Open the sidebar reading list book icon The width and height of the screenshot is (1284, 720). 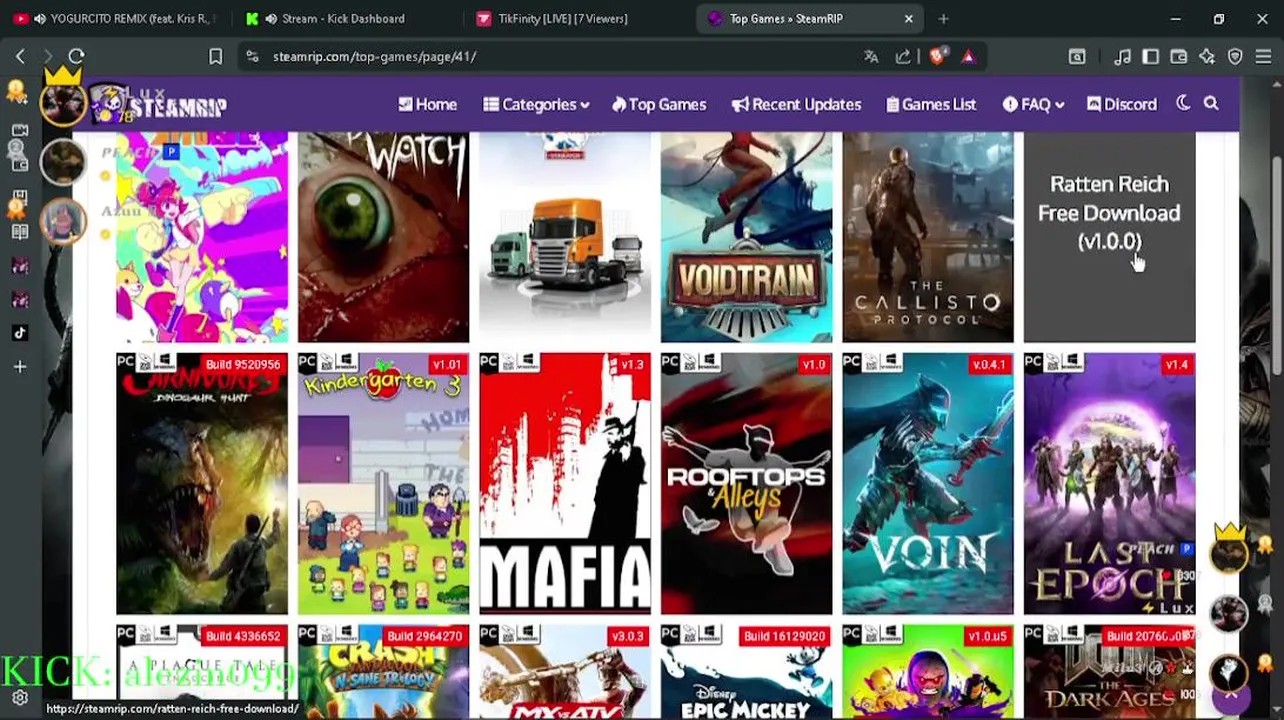coord(20,231)
